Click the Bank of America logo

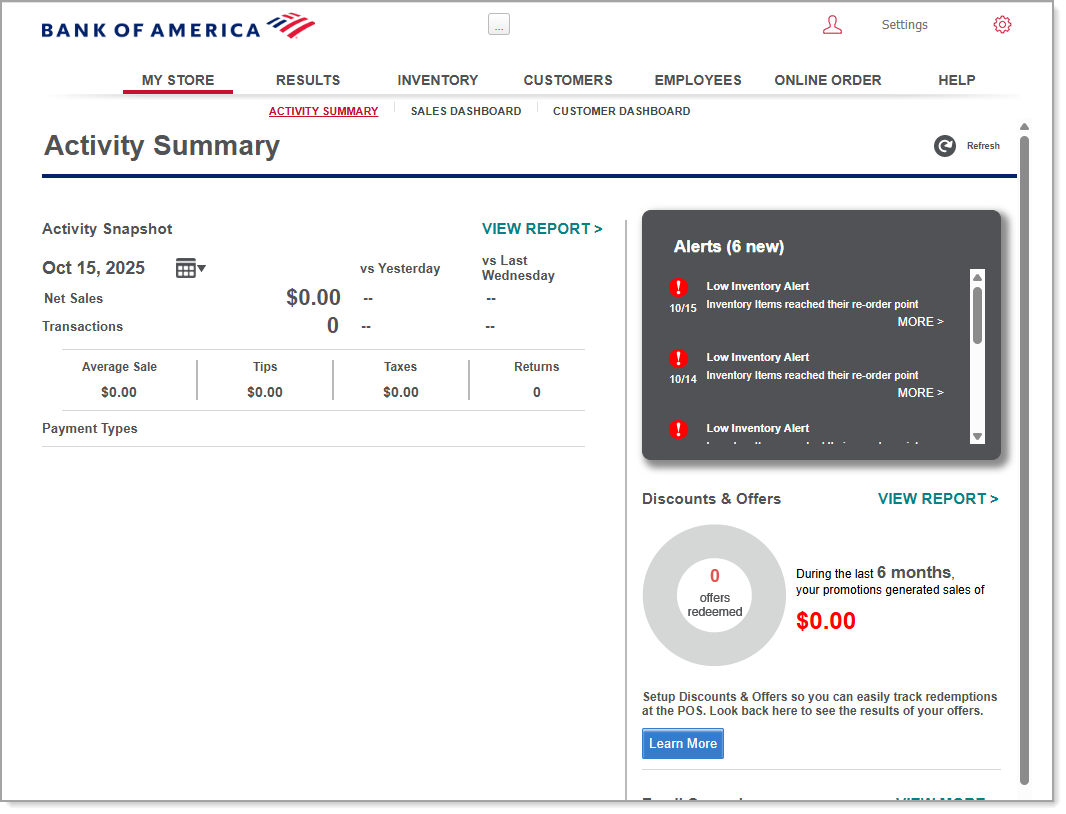(x=178, y=27)
